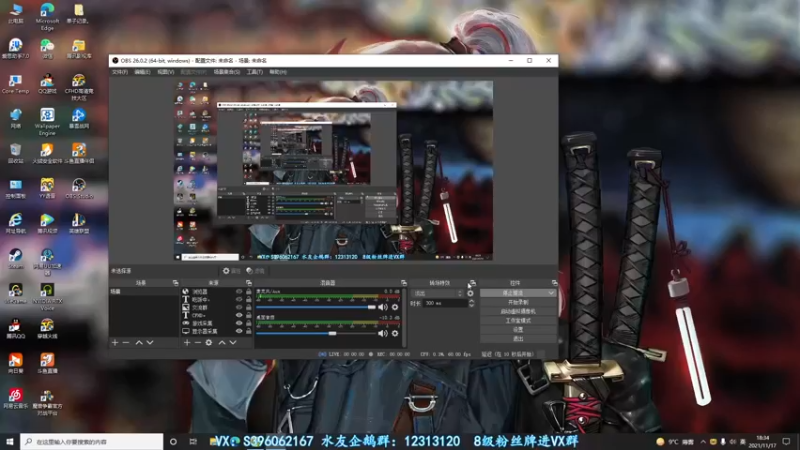Mute the Mic/Aux speaker icon
This screenshot has width=800, height=450.
point(383,307)
